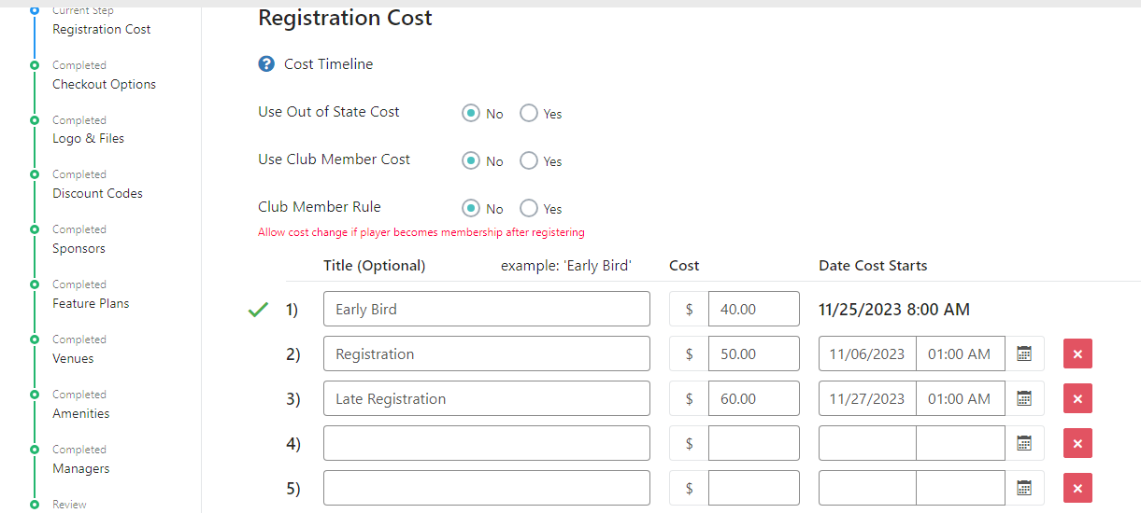This screenshot has height=513, width=1141.
Task: Select No for Use Out of State Cost
Action: tap(471, 113)
